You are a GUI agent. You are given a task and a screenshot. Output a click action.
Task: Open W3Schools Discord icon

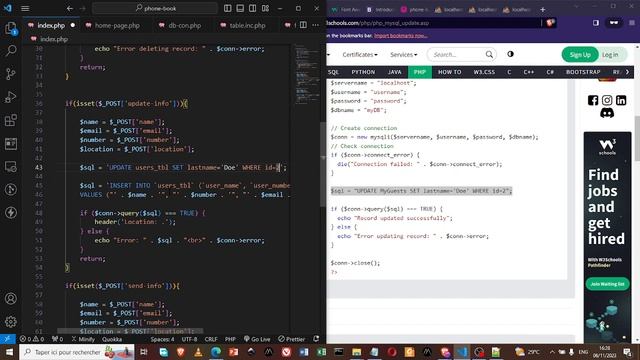(607, 113)
